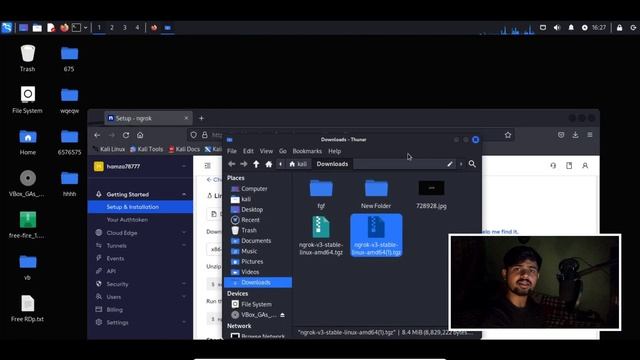Open the Edit menu in Thunar
Screen dimensions: 640x360
(x=248, y=151)
